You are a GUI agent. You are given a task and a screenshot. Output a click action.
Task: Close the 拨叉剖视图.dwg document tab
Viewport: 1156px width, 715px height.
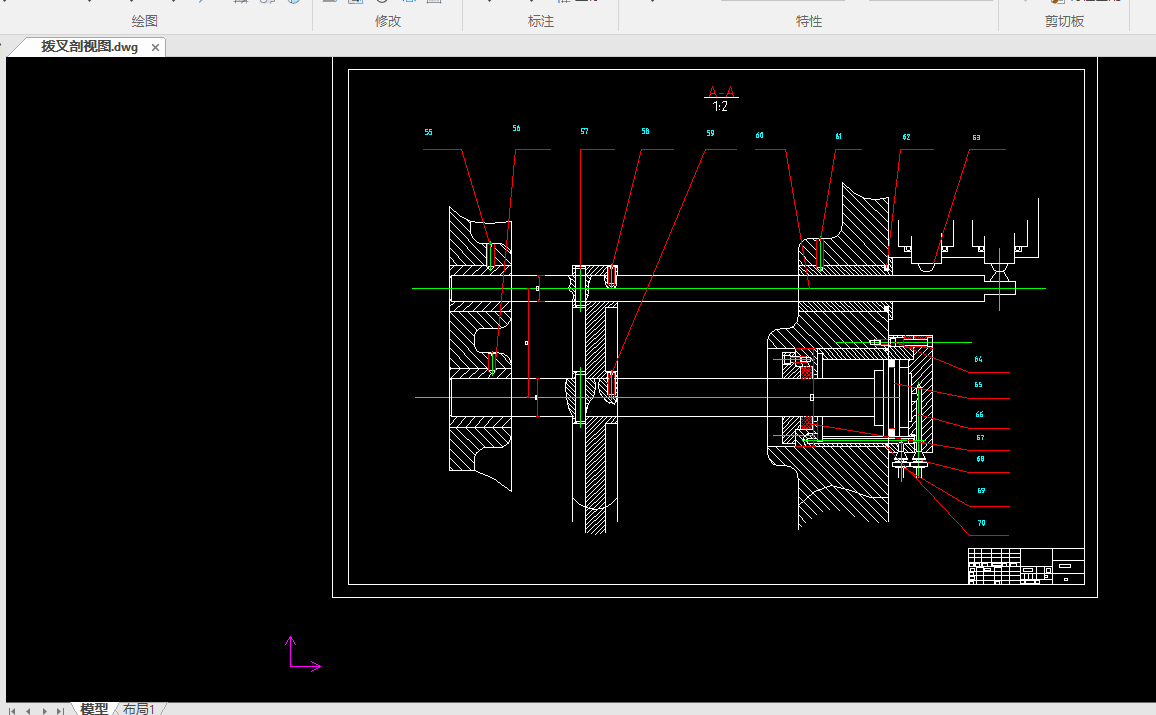point(155,47)
